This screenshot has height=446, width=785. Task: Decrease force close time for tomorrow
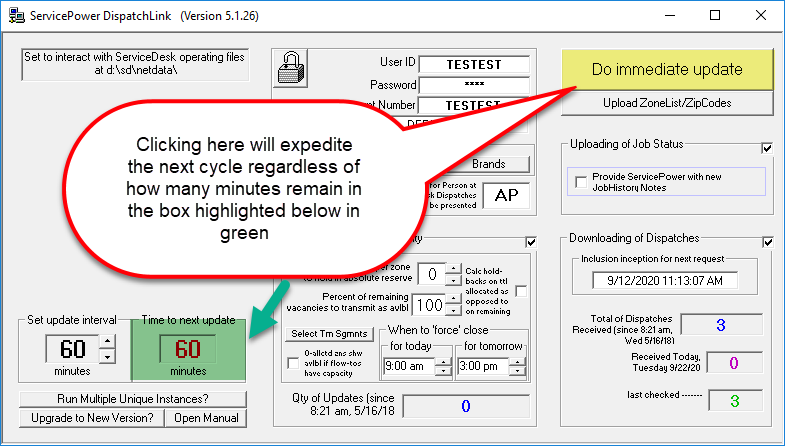[x=517, y=371]
